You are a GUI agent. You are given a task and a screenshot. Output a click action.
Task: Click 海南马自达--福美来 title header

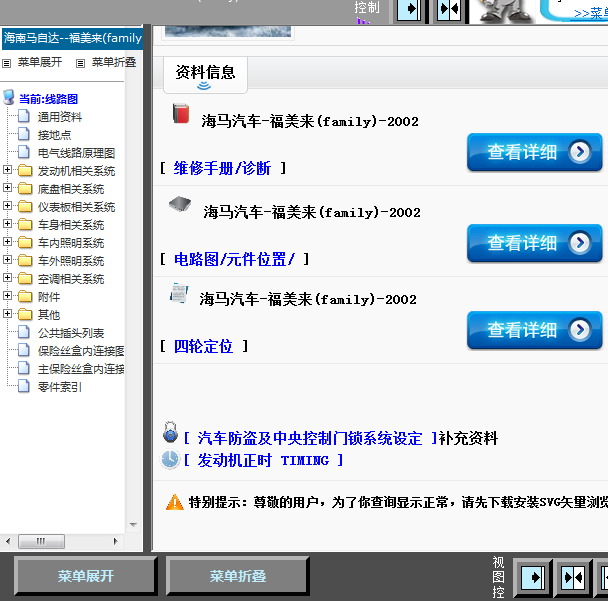72,38
